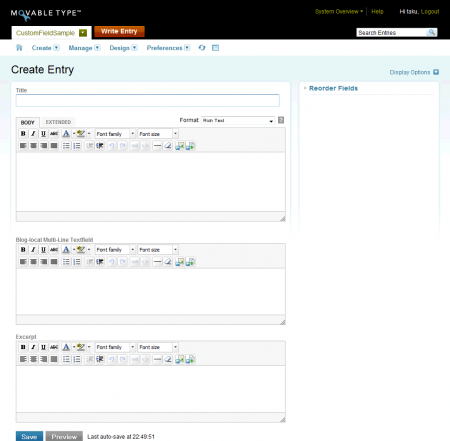
Task: Open Display Options
Action: pyautogui.click(x=414, y=72)
